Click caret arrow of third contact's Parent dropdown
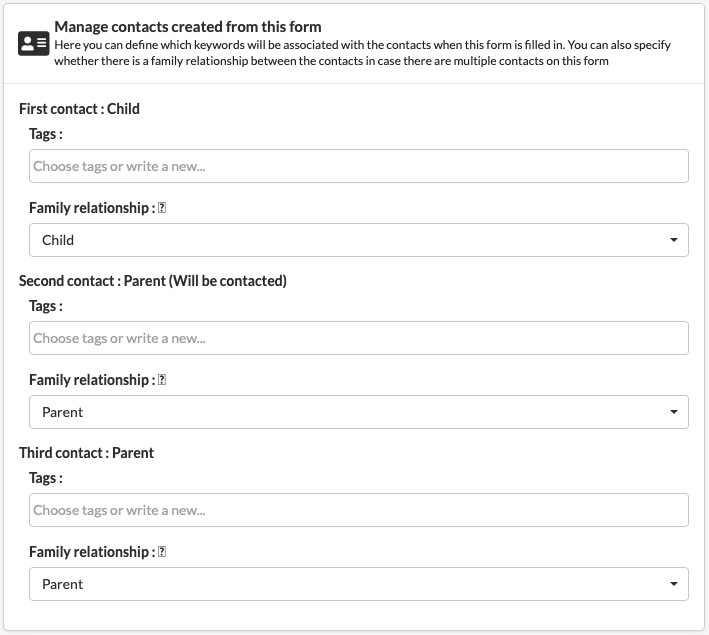This screenshot has width=709, height=635. tap(674, 584)
